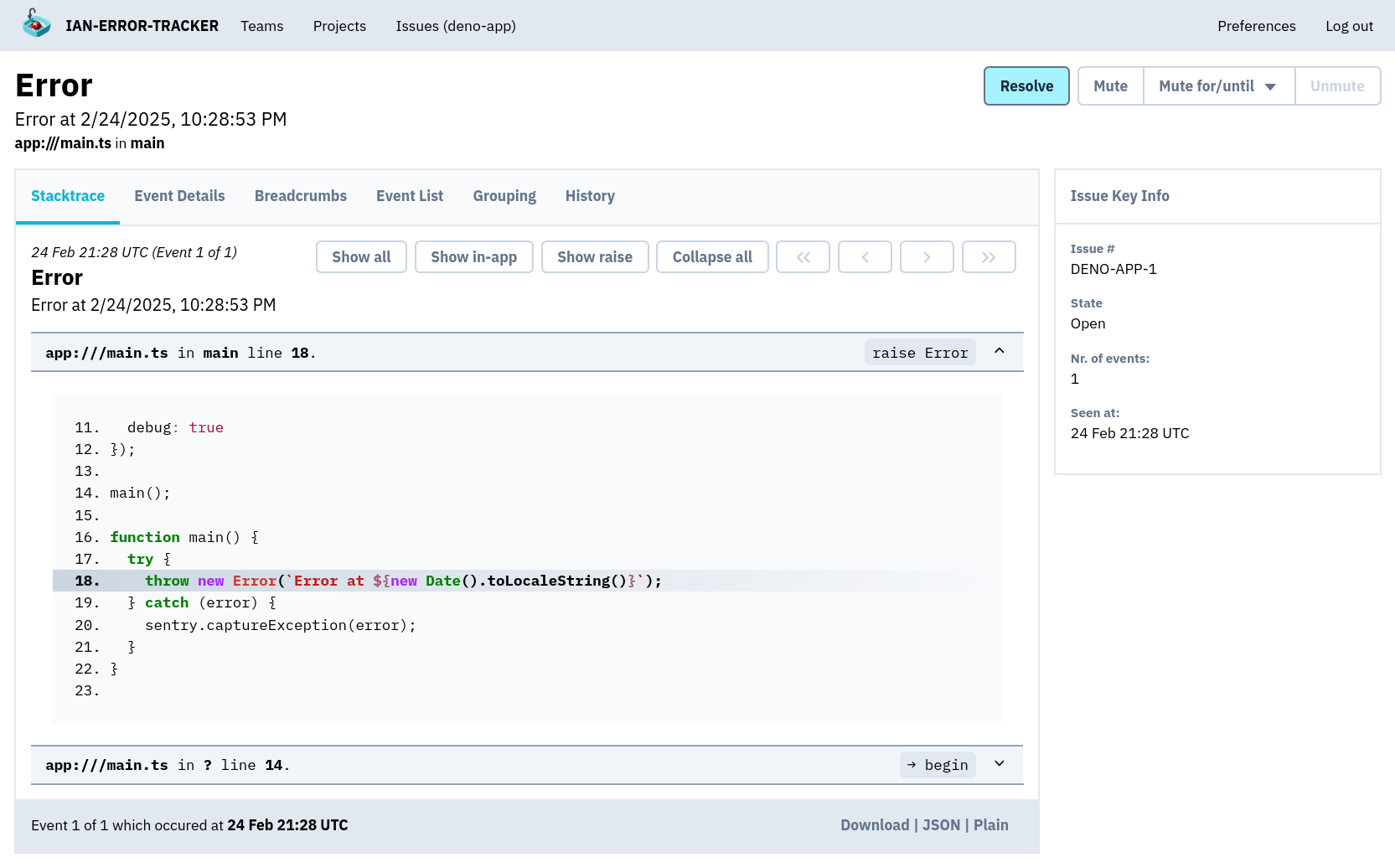
Task: Click frame header app:///main.ts line 14
Action: pos(527,765)
